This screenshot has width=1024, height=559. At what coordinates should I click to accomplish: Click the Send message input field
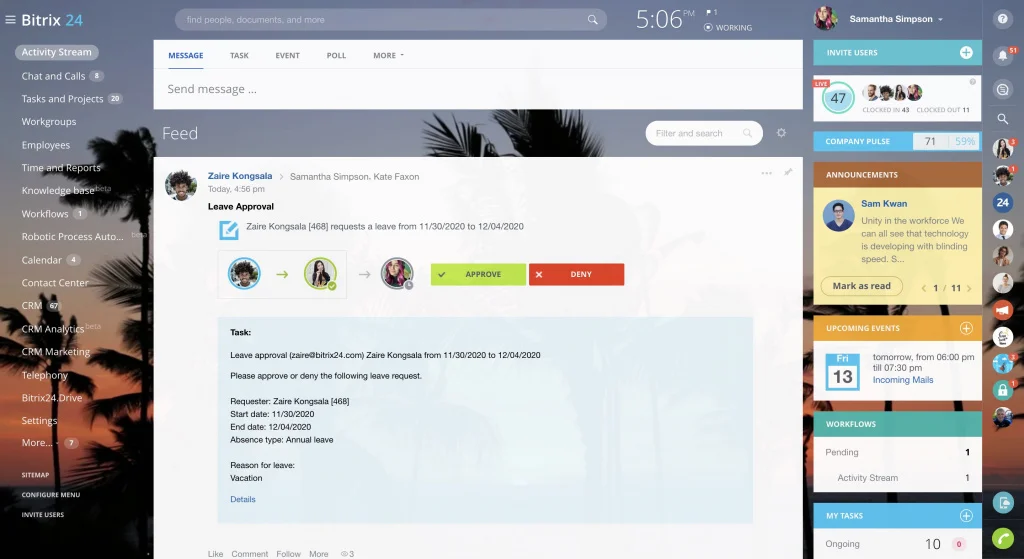[477, 89]
